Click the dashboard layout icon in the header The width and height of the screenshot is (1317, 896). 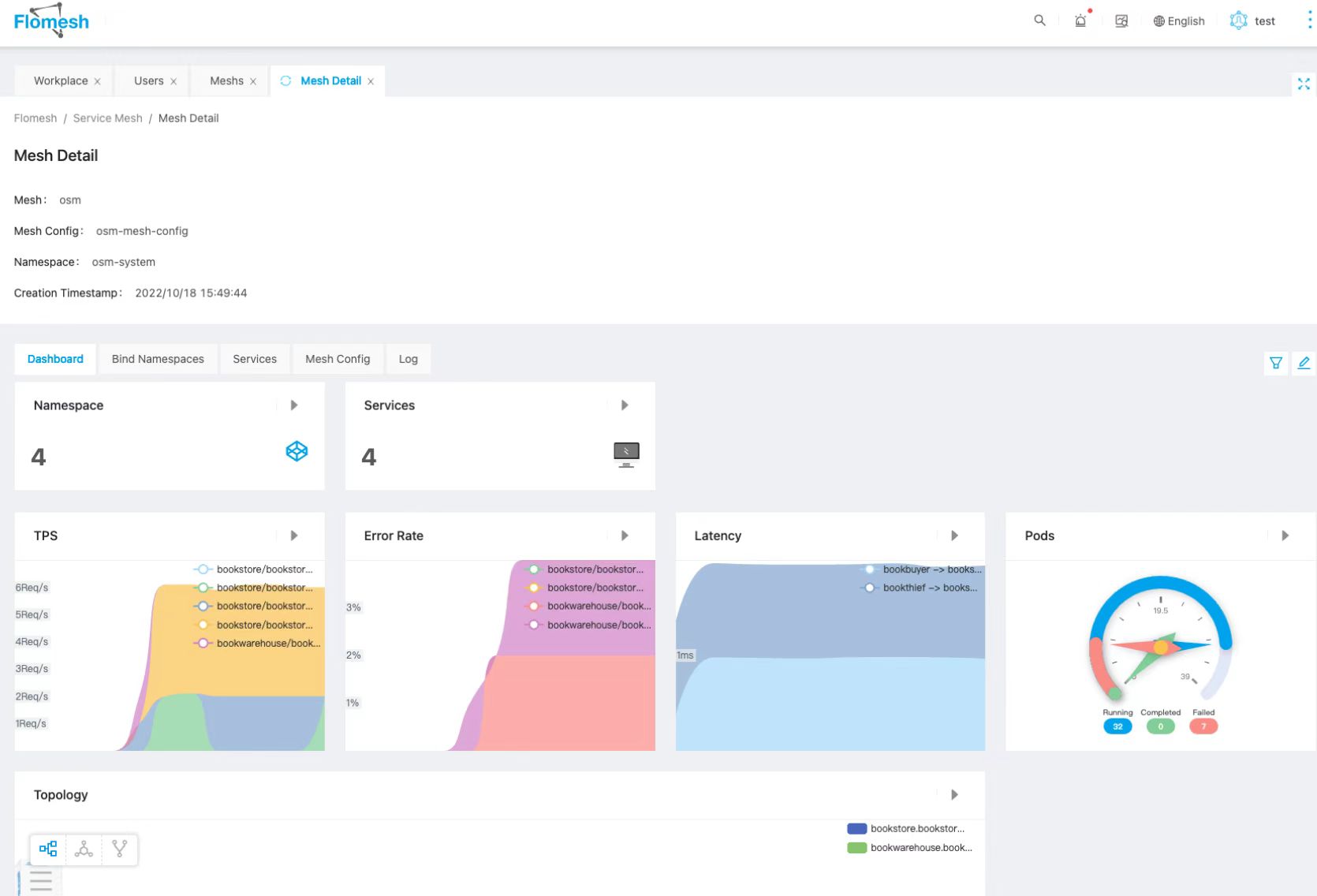pyautogui.click(x=1121, y=21)
